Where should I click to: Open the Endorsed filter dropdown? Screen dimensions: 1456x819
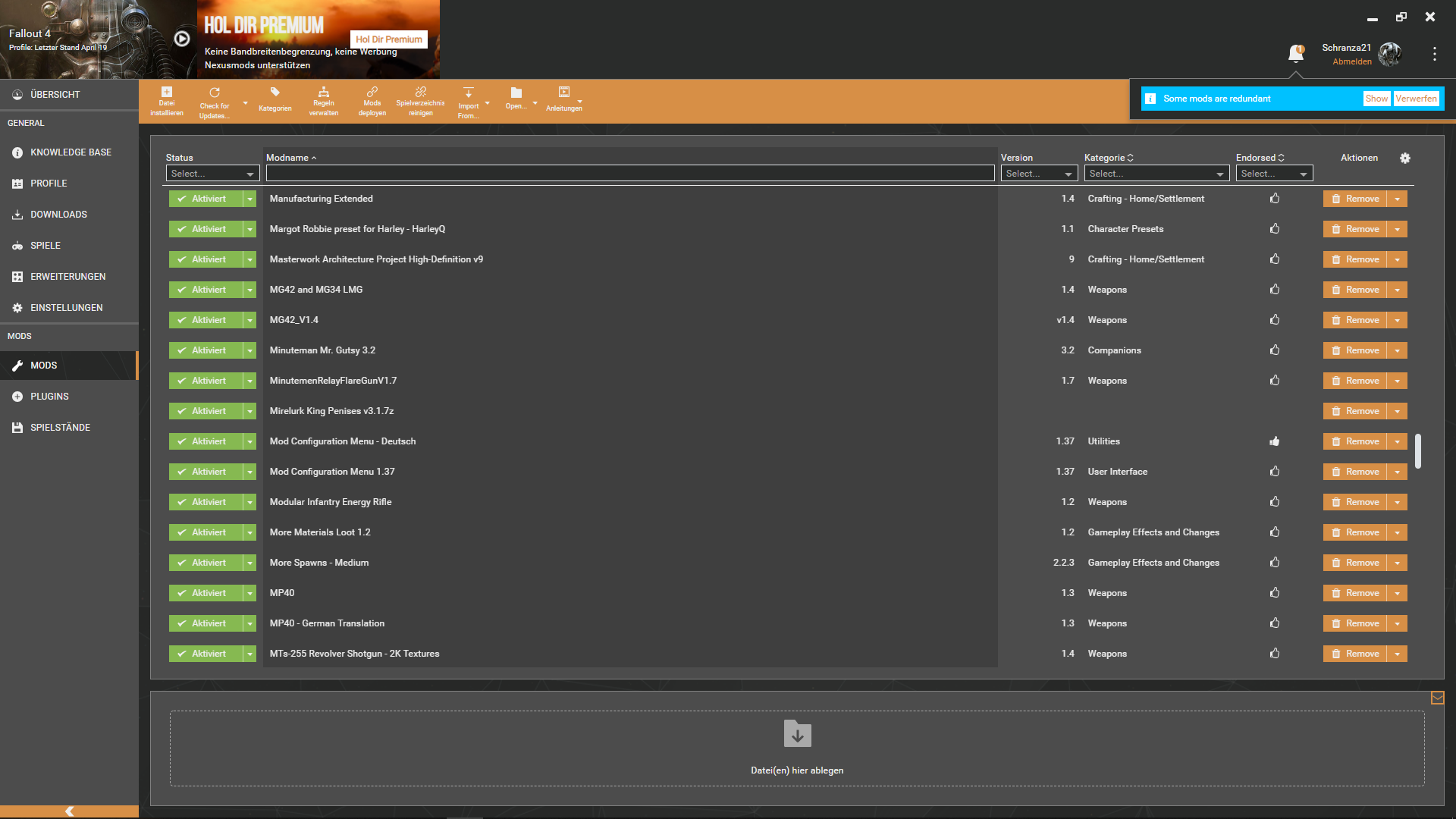[1274, 174]
